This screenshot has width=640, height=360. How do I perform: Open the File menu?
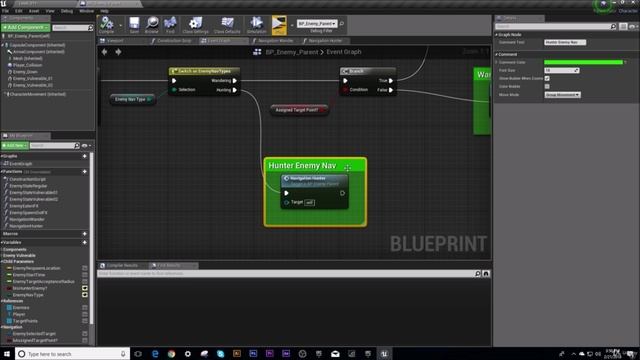pos(5,11)
